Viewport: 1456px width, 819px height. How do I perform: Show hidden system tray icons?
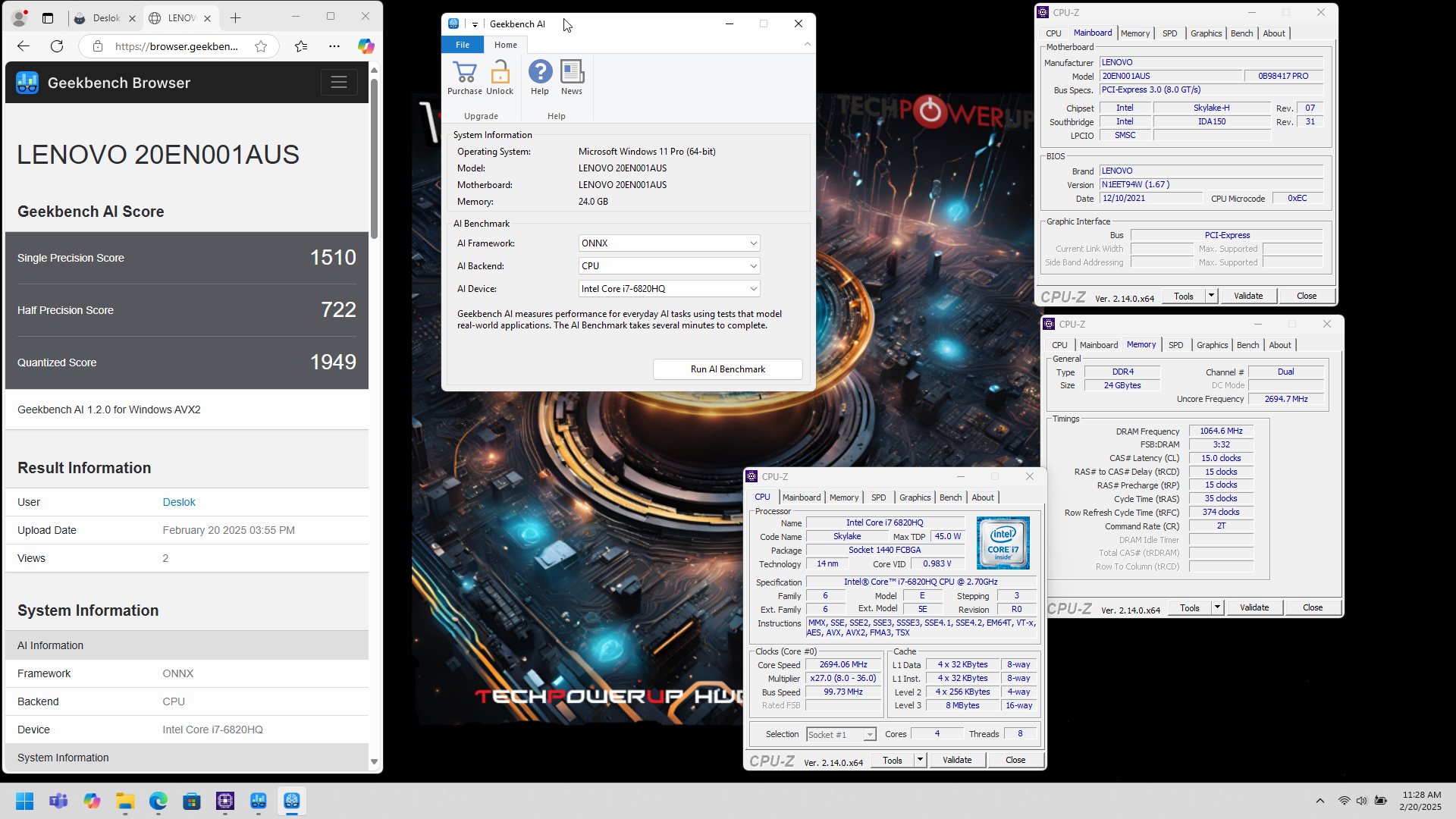point(1320,801)
